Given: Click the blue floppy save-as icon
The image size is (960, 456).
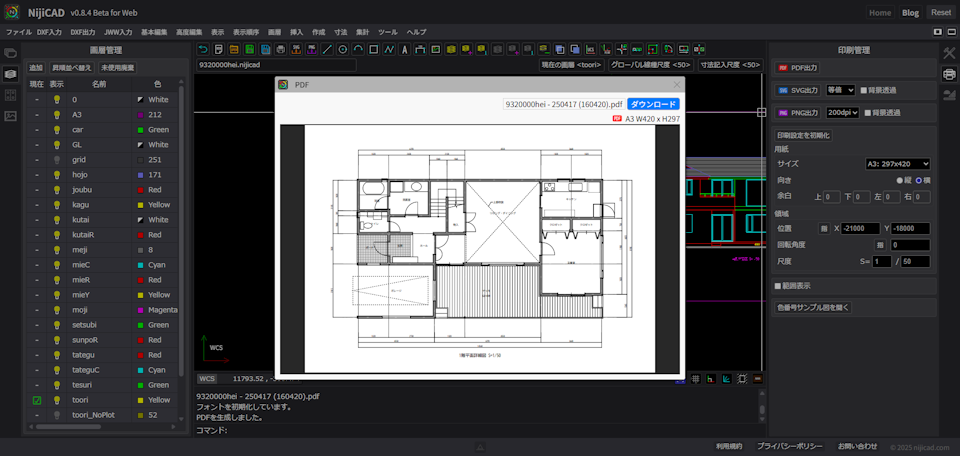Looking at the screenshot, I should pyautogui.click(x=265, y=50).
